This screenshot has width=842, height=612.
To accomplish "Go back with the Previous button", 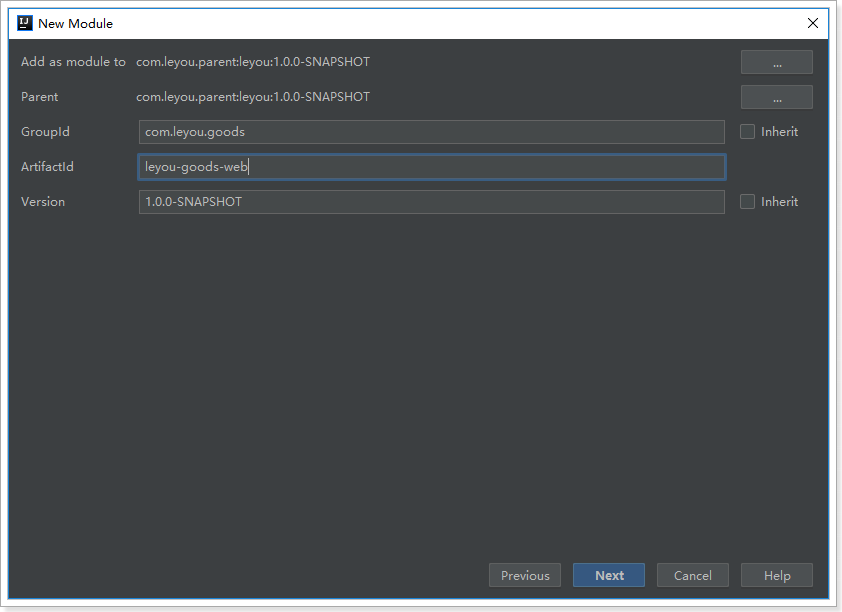I will 525,575.
